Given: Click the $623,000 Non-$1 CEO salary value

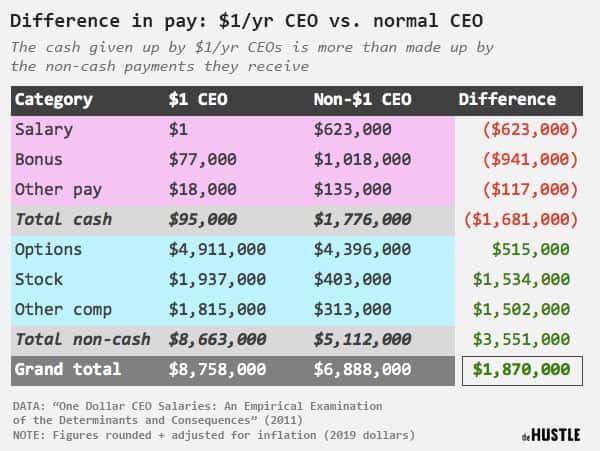Looking at the screenshot, I should [352, 129].
